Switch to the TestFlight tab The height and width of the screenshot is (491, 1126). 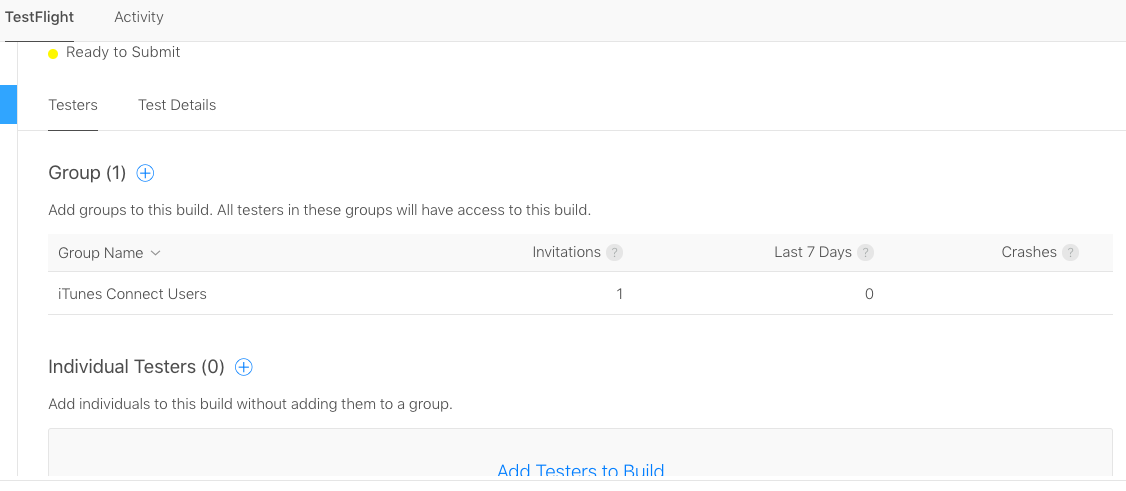coord(39,17)
